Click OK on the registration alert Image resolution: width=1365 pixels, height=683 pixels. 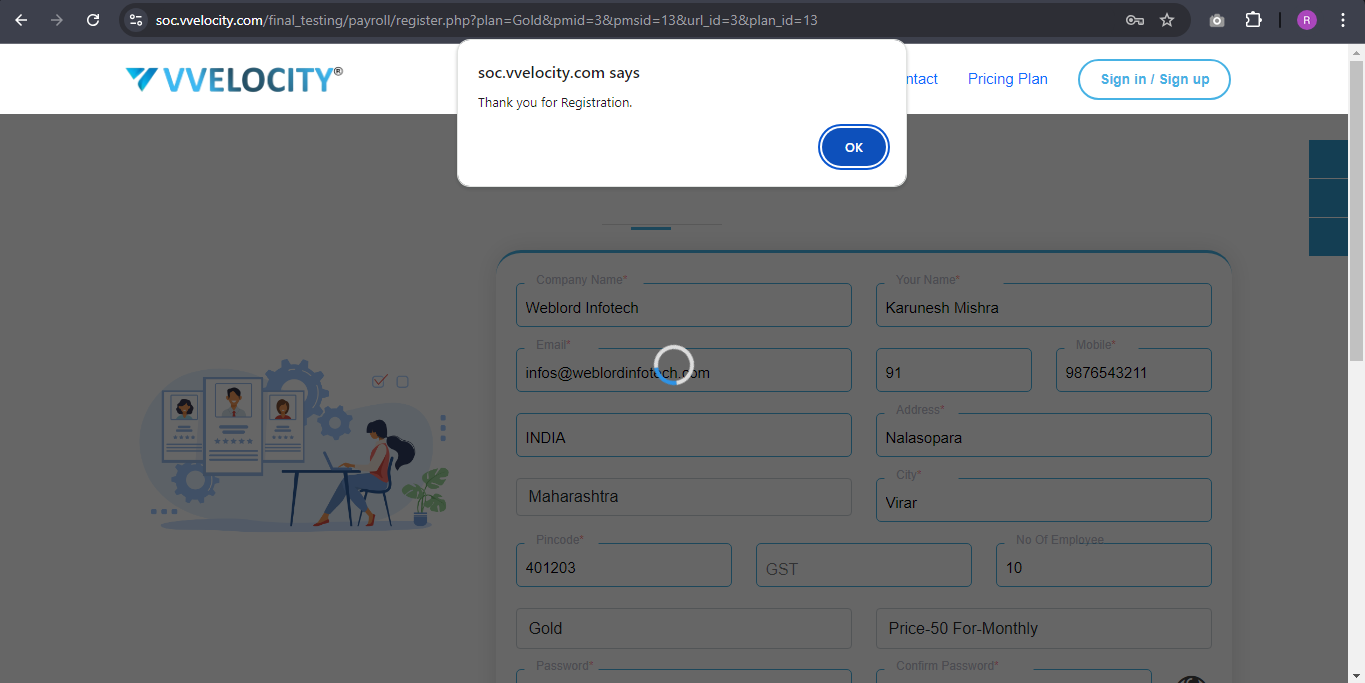click(853, 147)
